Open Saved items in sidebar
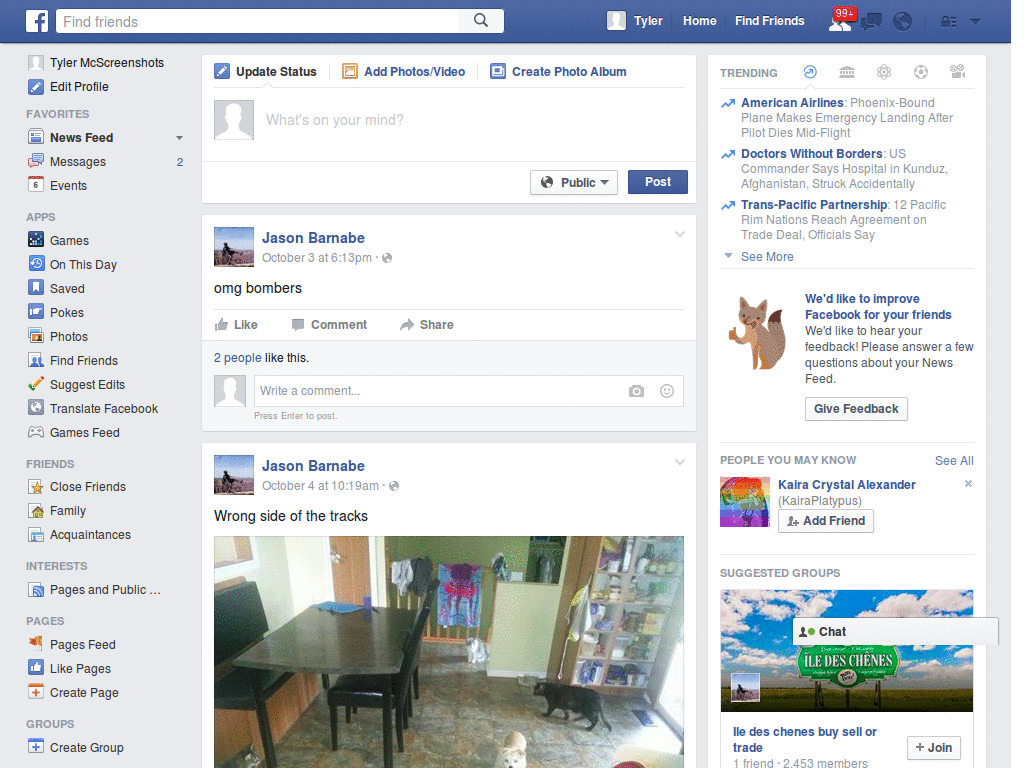 (x=56, y=289)
